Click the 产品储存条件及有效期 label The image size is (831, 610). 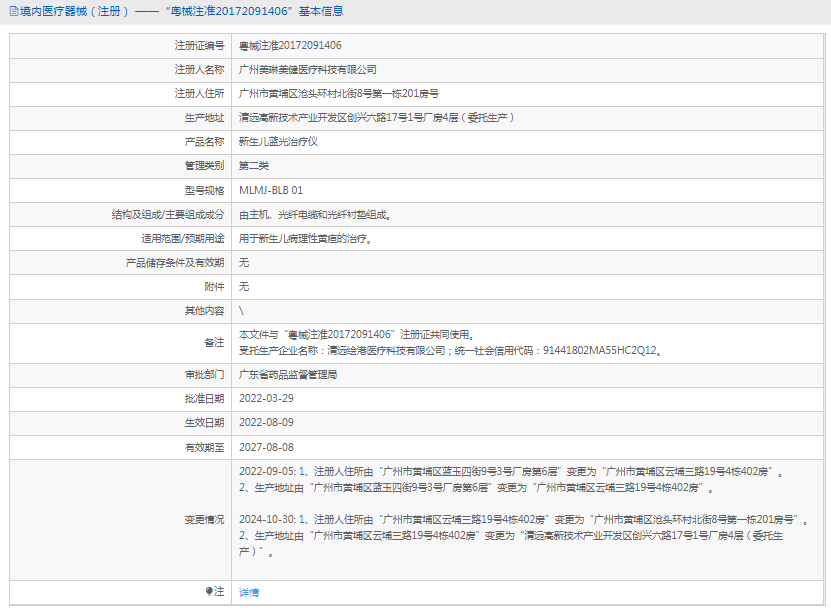175,263
